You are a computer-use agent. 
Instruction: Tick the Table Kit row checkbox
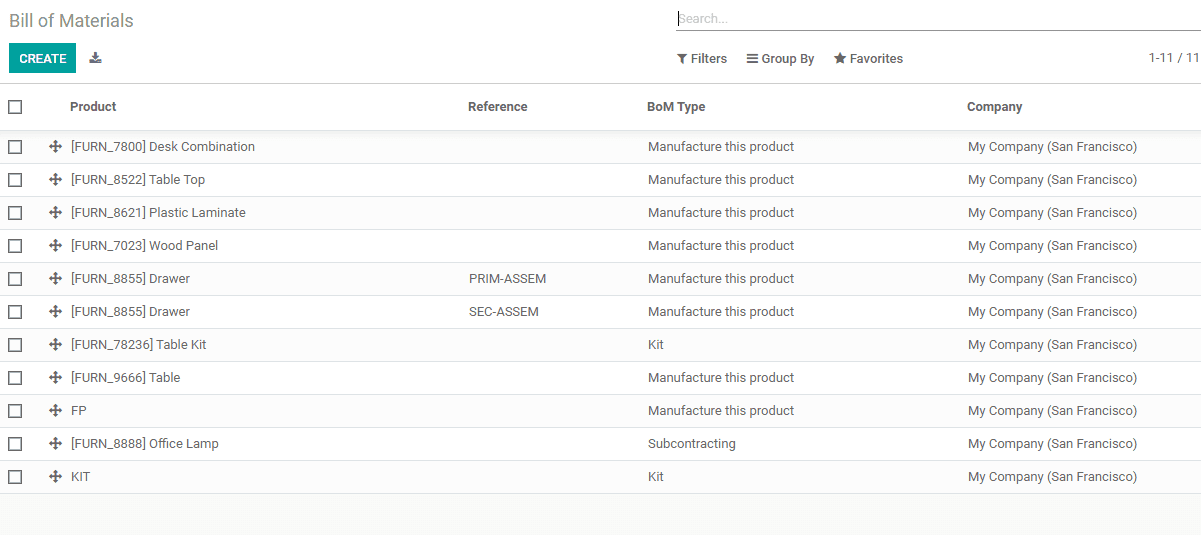15,345
